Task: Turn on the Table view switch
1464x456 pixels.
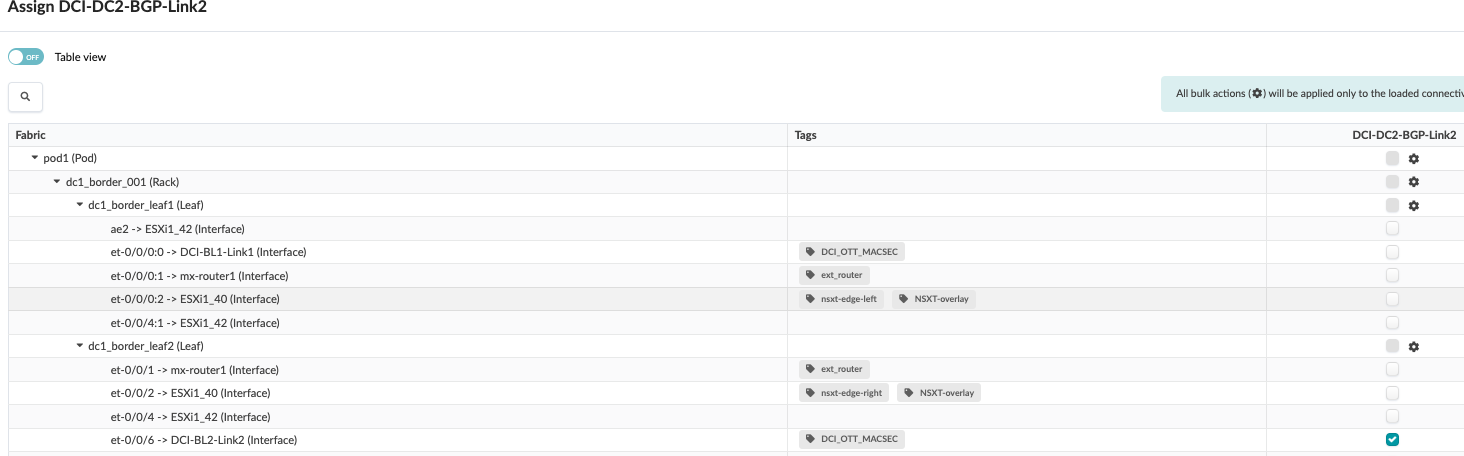Action: [26, 57]
